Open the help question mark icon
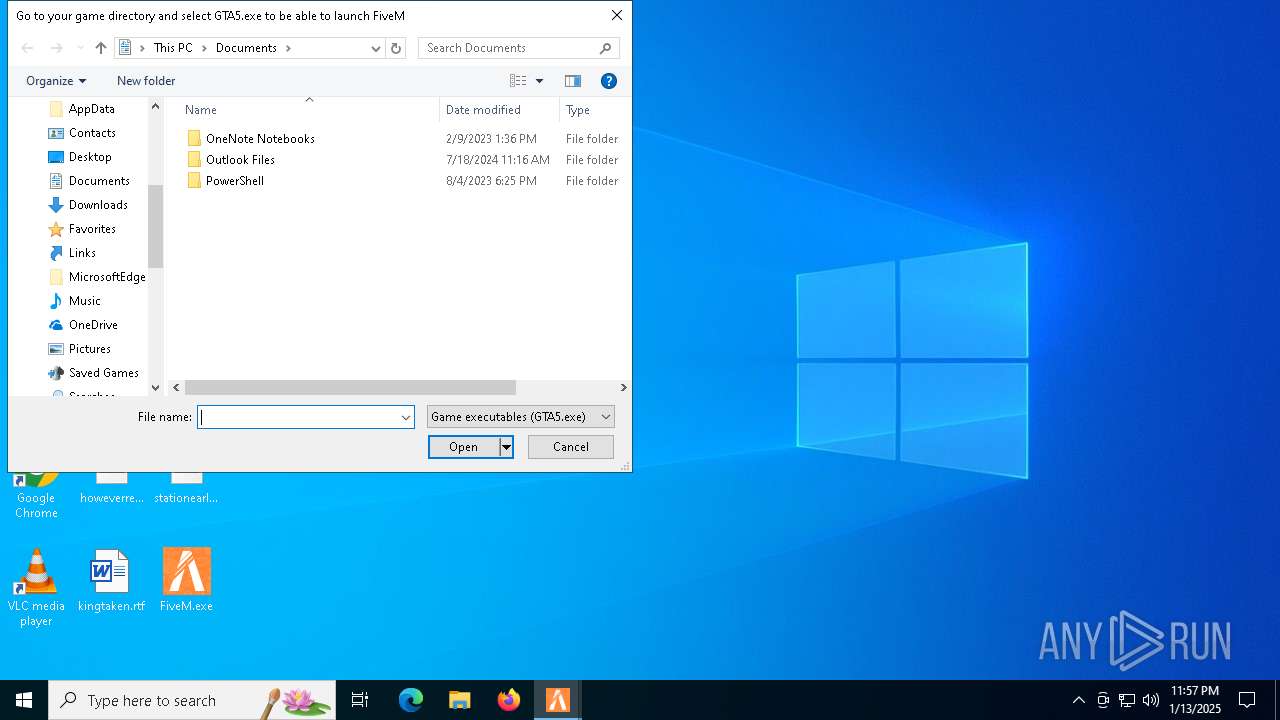 click(x=609, y=81)
